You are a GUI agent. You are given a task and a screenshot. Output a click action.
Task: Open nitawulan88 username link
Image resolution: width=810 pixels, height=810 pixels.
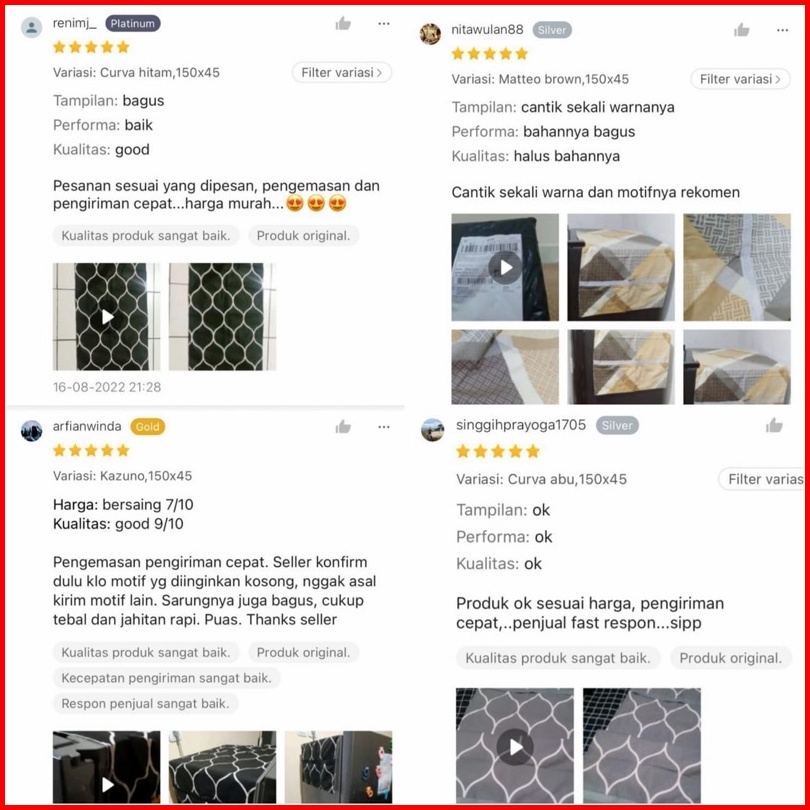487,29
